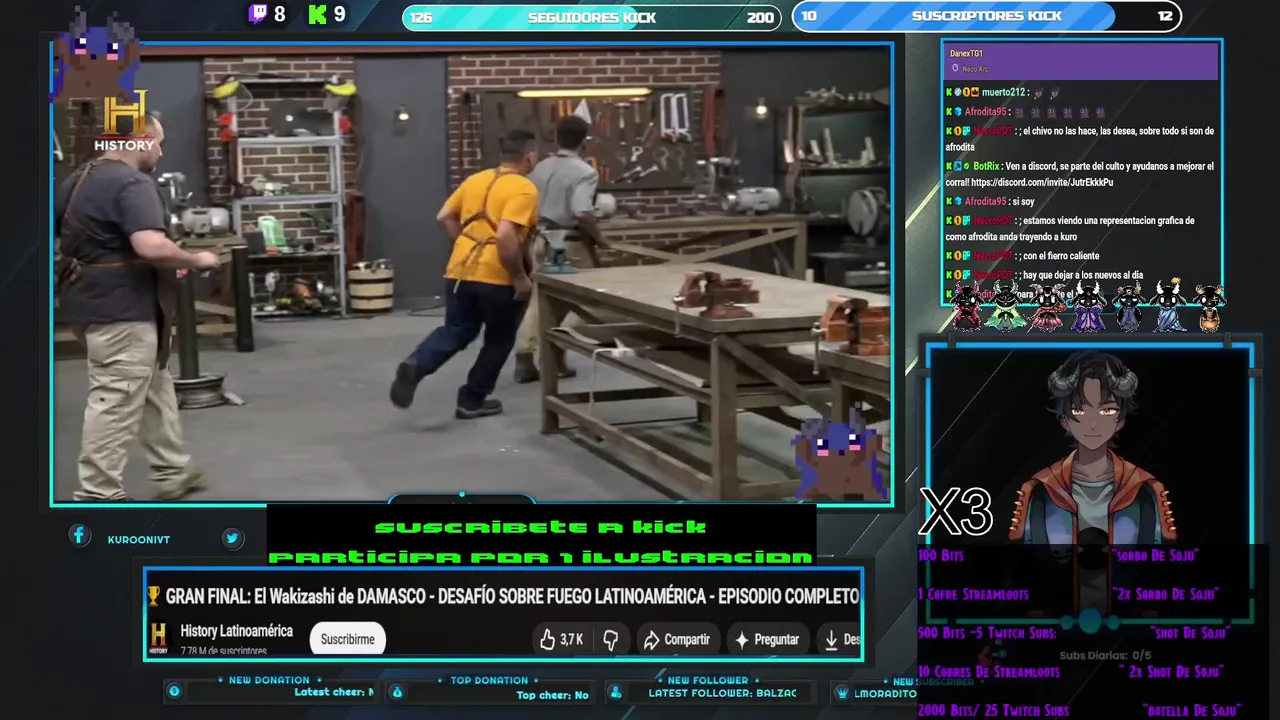Screen dimensions: 1280x720
Task: Click the follower goal number 200
Action: [760, 17]
